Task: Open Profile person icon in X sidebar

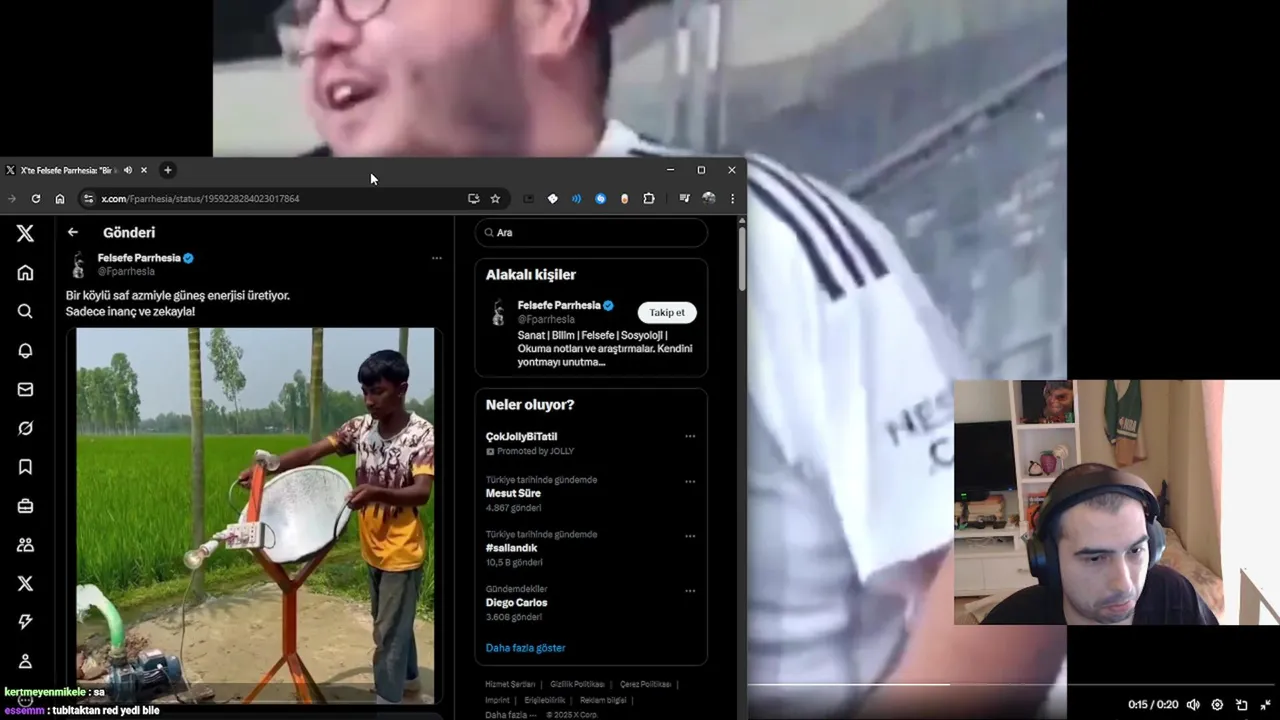Action: click(x=25, y=661)
